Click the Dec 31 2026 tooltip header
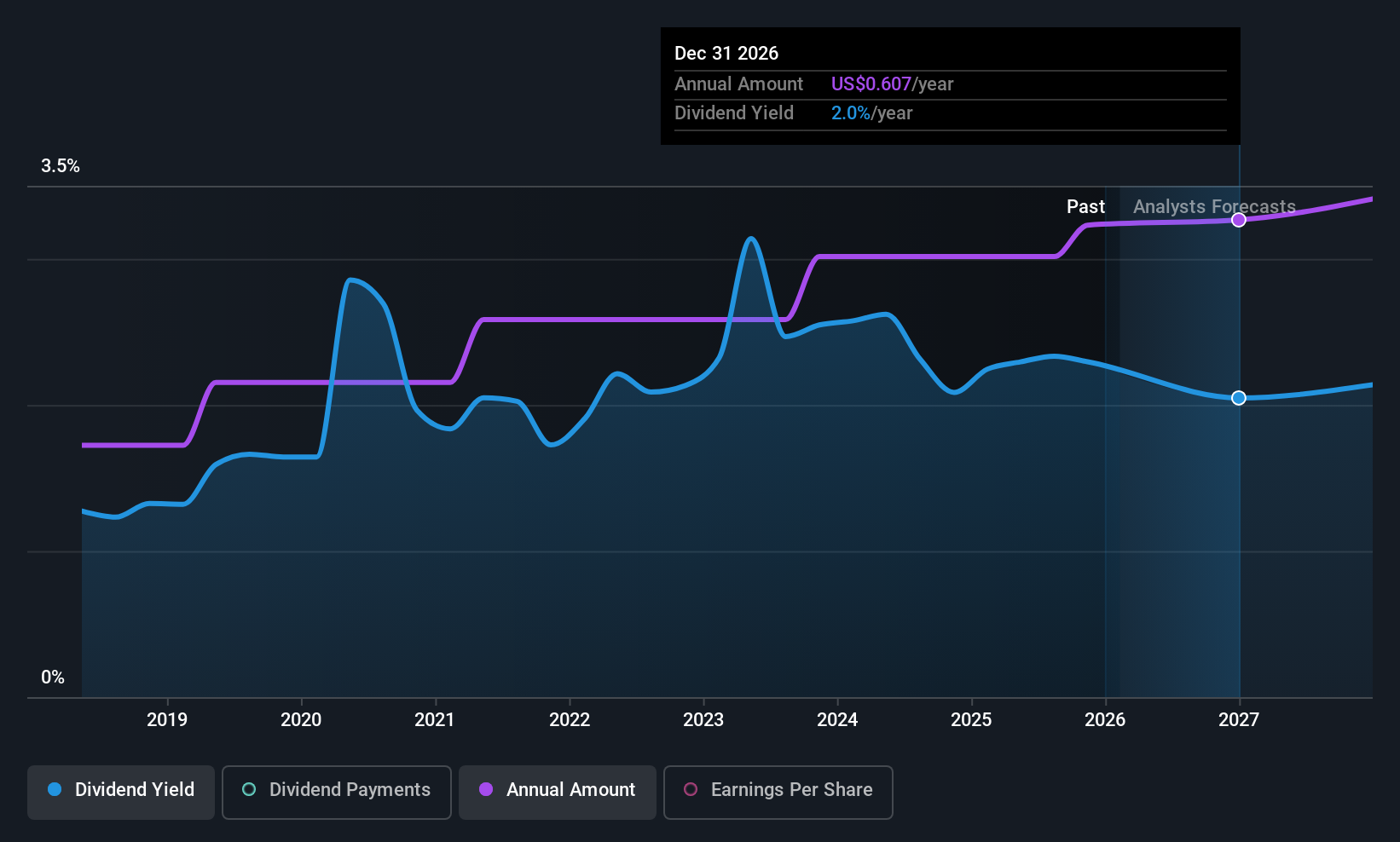The height and width of the screenshot is (842, 1400). pyautogui.click(x=726, y=54)
